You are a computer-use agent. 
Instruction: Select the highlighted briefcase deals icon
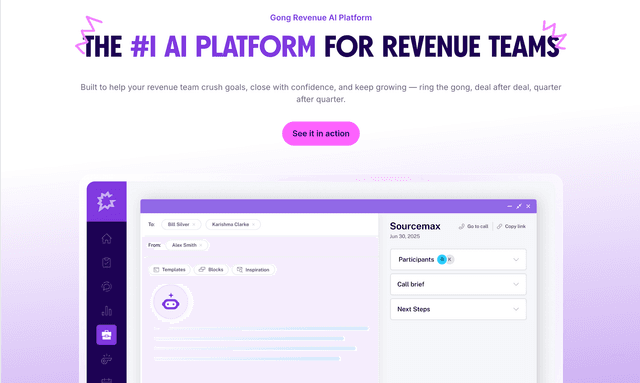107,335
